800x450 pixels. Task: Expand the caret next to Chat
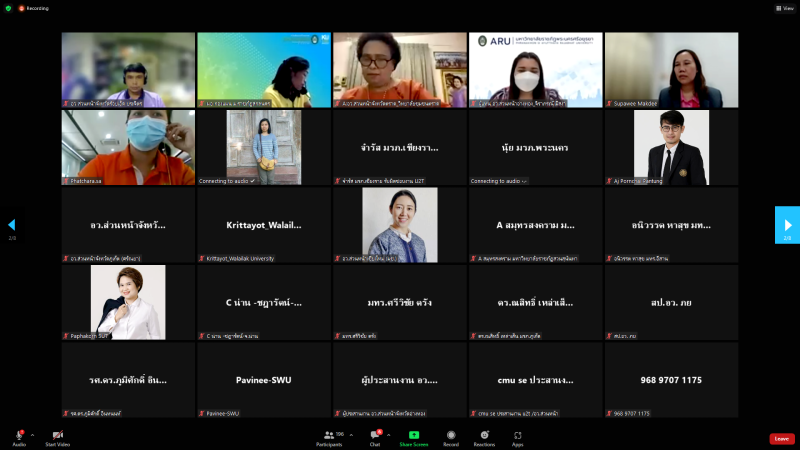(389, 434)
